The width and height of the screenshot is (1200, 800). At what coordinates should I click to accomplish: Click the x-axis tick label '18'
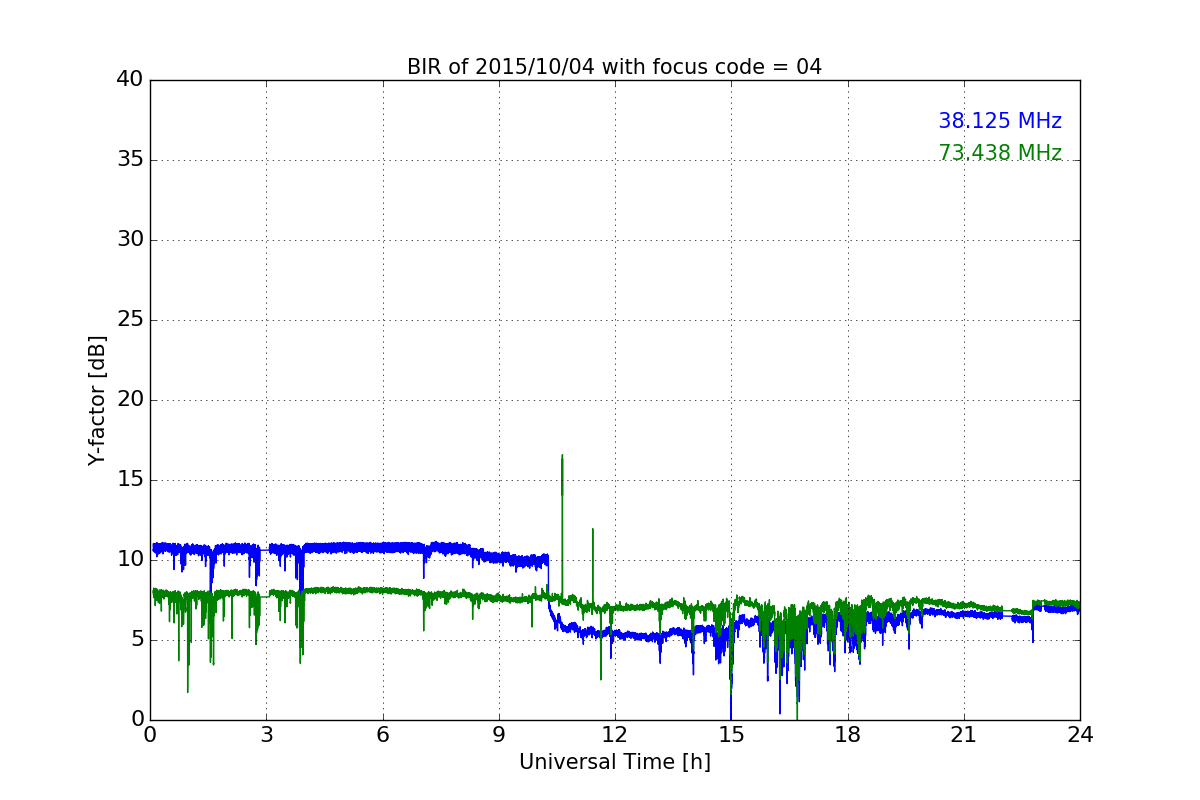[x=848, y=735]
